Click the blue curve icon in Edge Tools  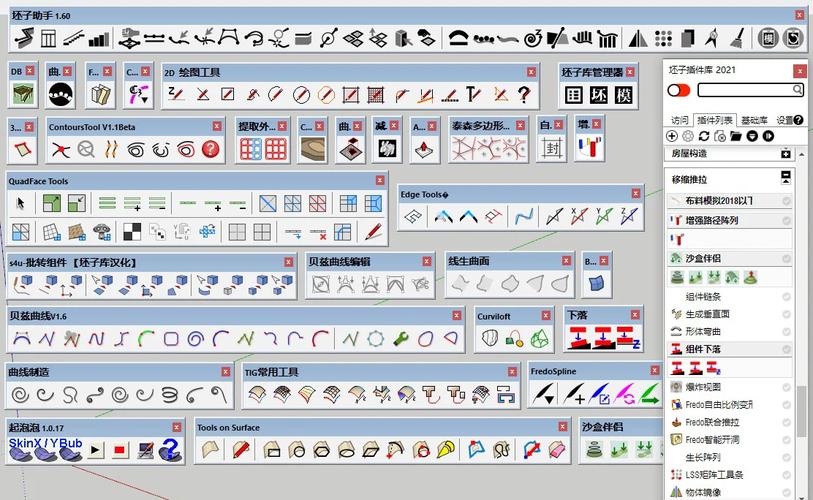(x=524, y=216)
